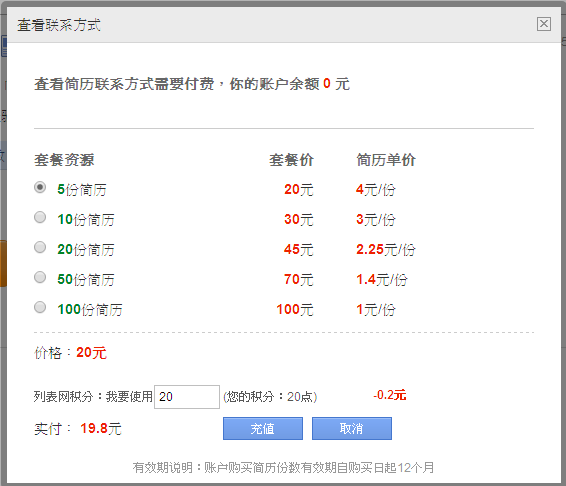Click the 2.25元/份 unit price

(386, 249)
